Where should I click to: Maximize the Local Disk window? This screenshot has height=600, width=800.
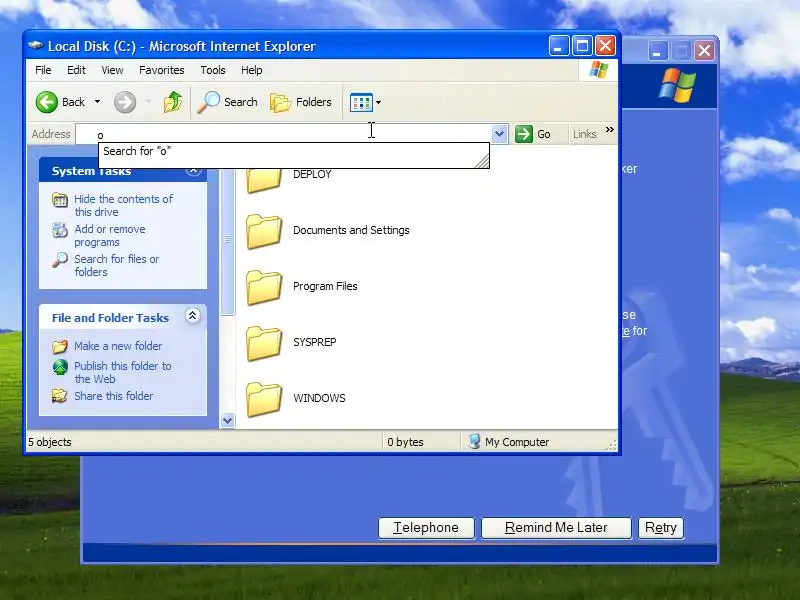[x=582, y=46]
